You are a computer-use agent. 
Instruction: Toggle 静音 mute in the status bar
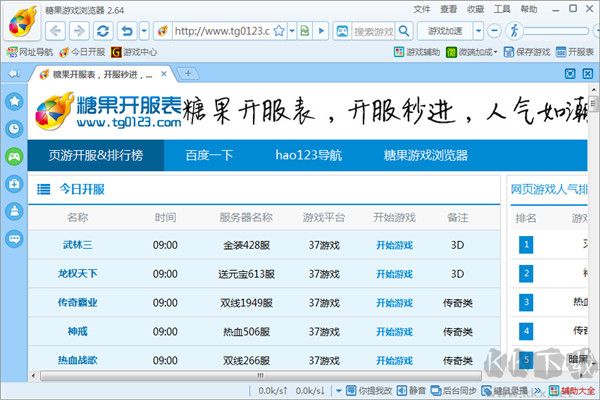(411, 390)
